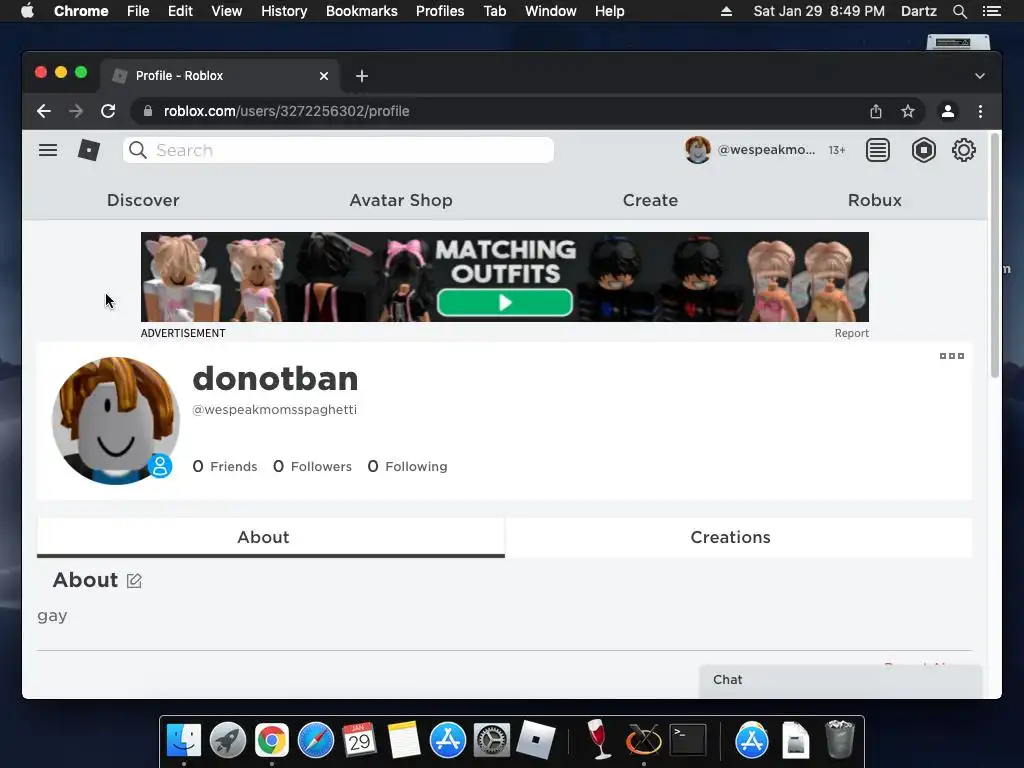Select the About tab
This screenshot has height=768, width=1024.
tap(270, 537)
